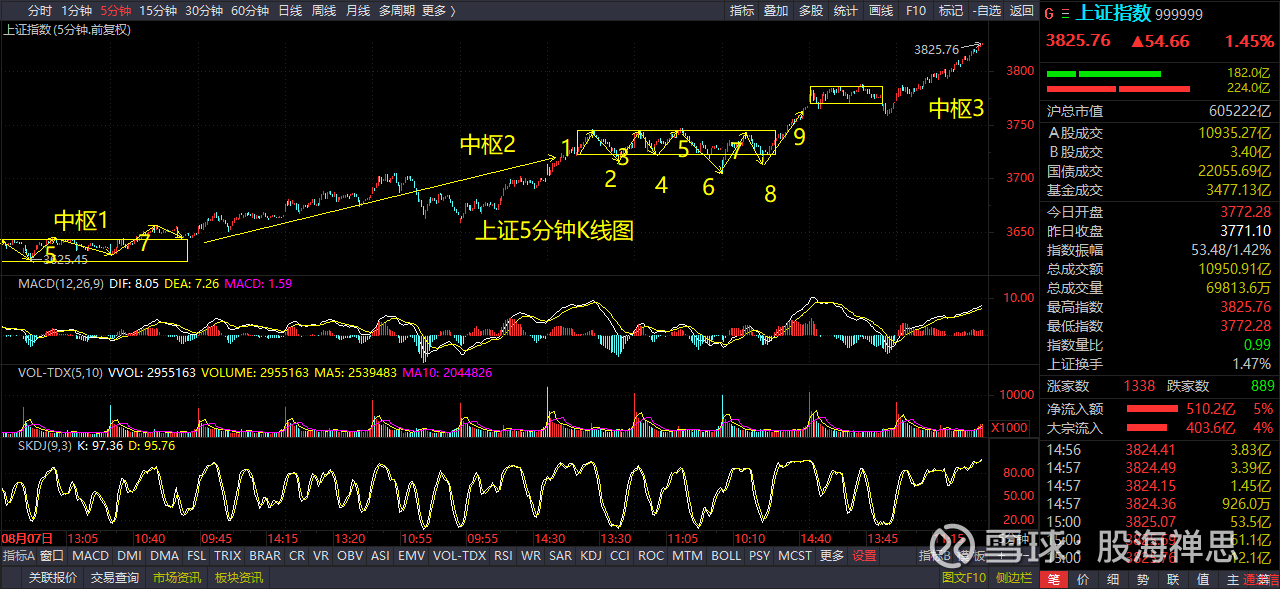Select the RSI indicator
The width and height of the screenshot is (1280, 589).
(x=503, y=556)
